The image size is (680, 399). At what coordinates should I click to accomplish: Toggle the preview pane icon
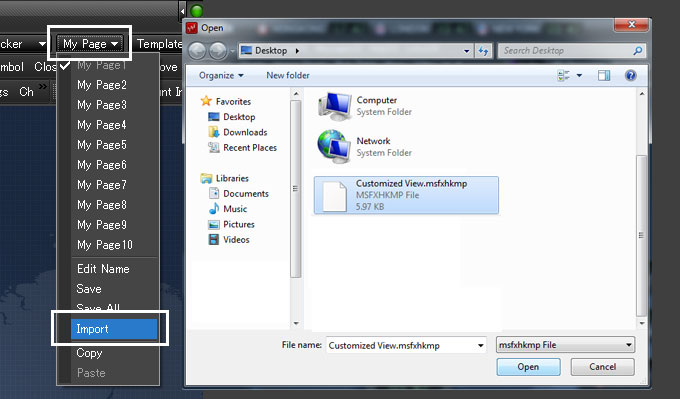click(604, 75)
